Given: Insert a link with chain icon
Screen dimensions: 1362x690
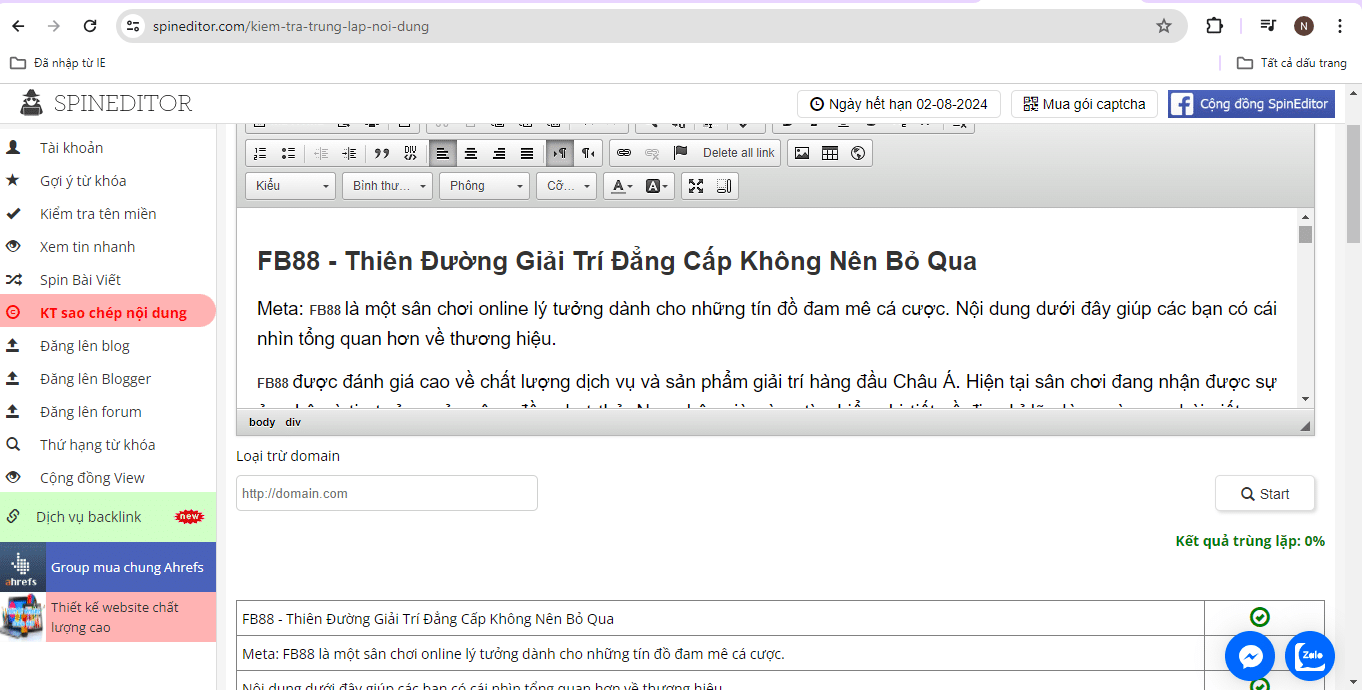Looking at the screenshot, I should pos(624,153).
